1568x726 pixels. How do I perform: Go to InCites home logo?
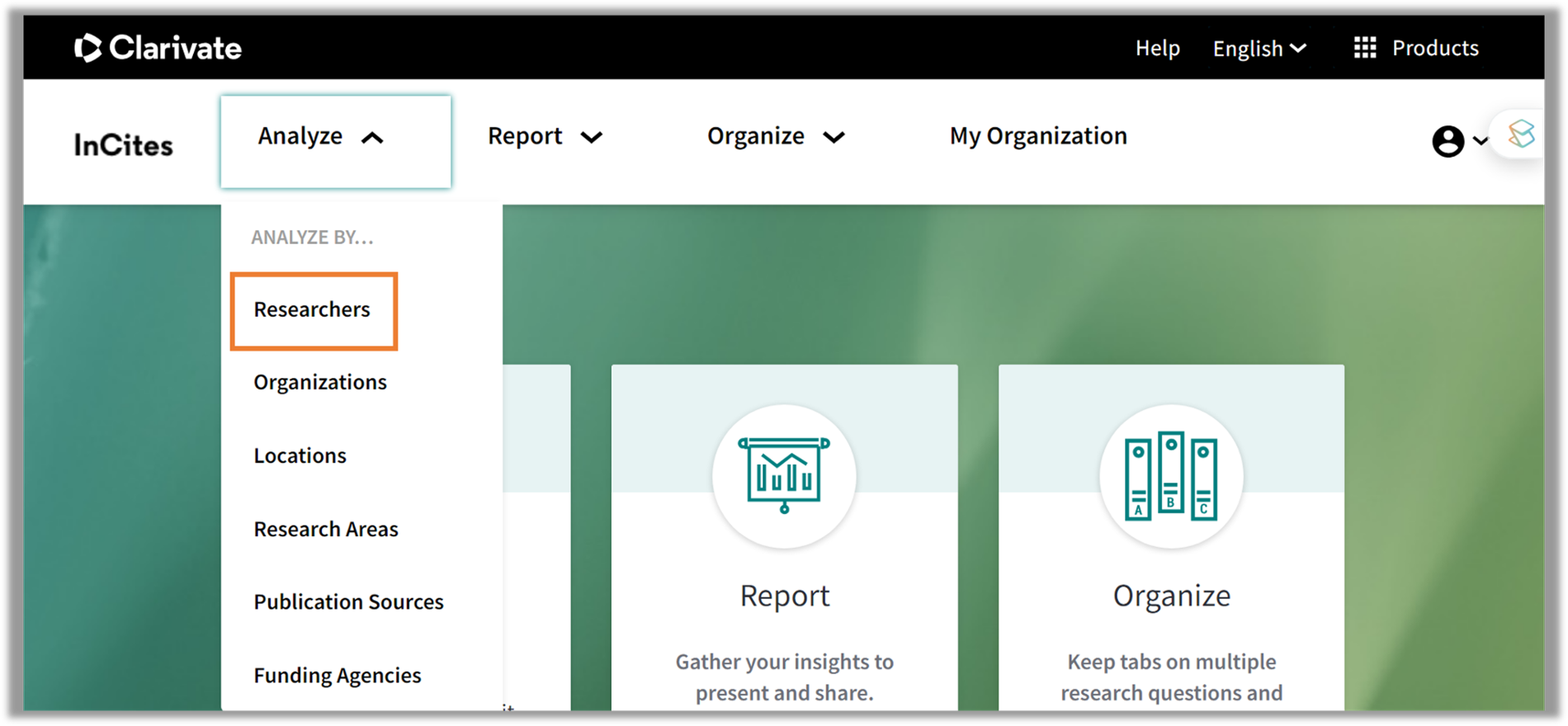124,145
